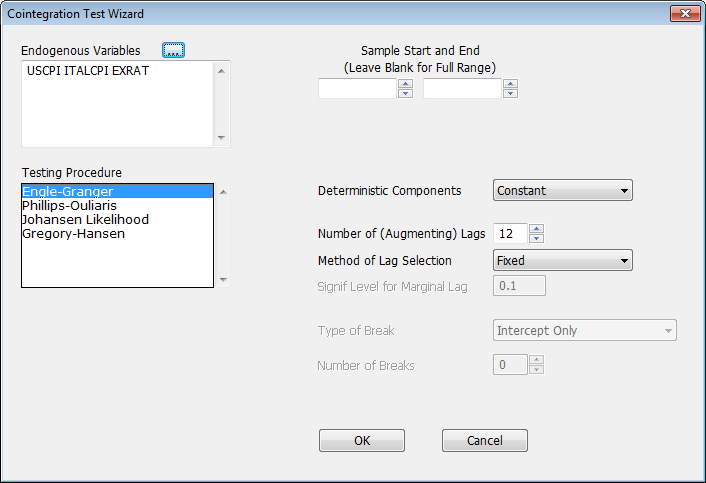The width and height of the screenshot is (706, 483).
Task: Increase the sample end spinner value
Action: tap(510, 84)
